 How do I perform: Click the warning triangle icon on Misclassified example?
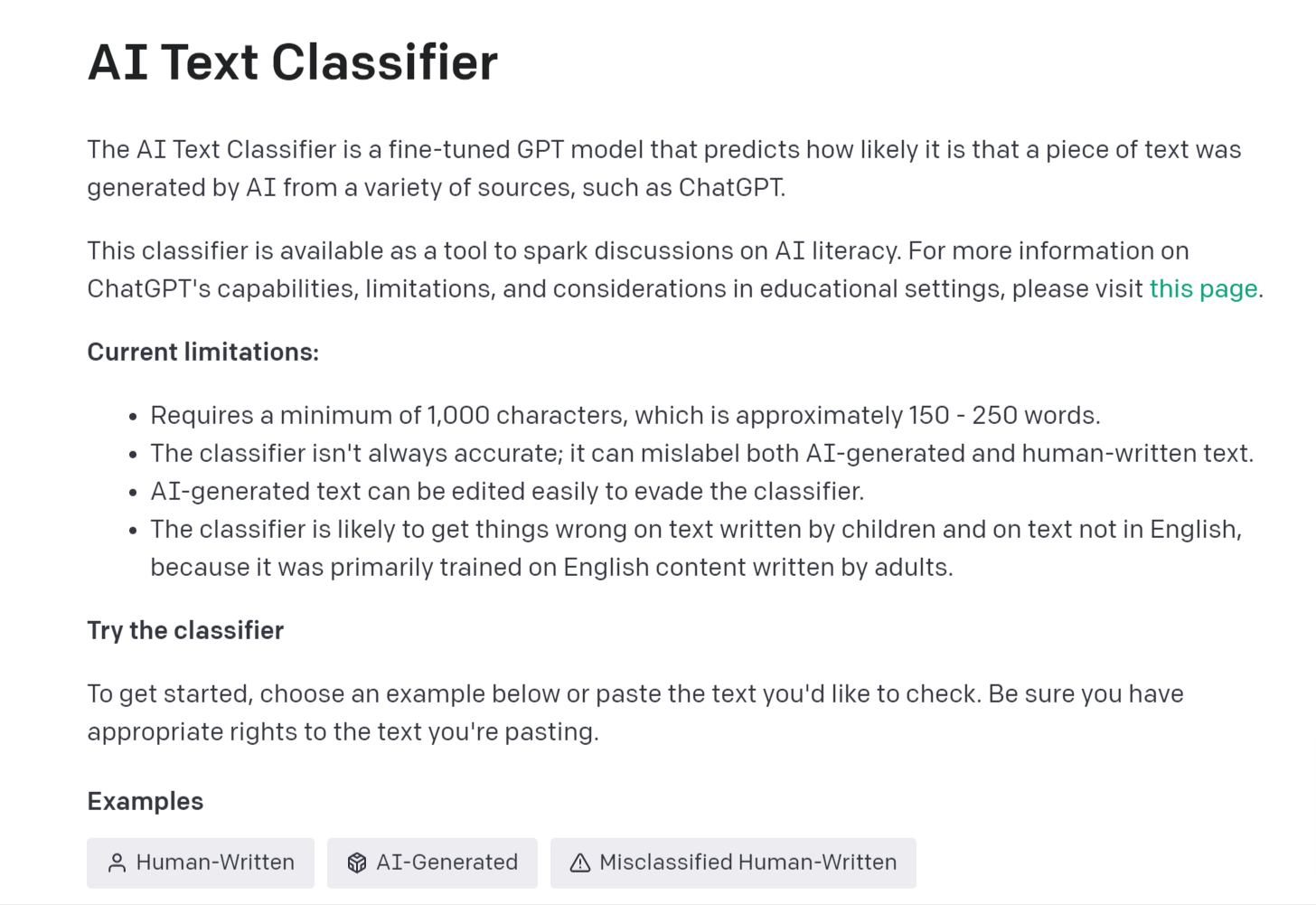click(580, 863)
